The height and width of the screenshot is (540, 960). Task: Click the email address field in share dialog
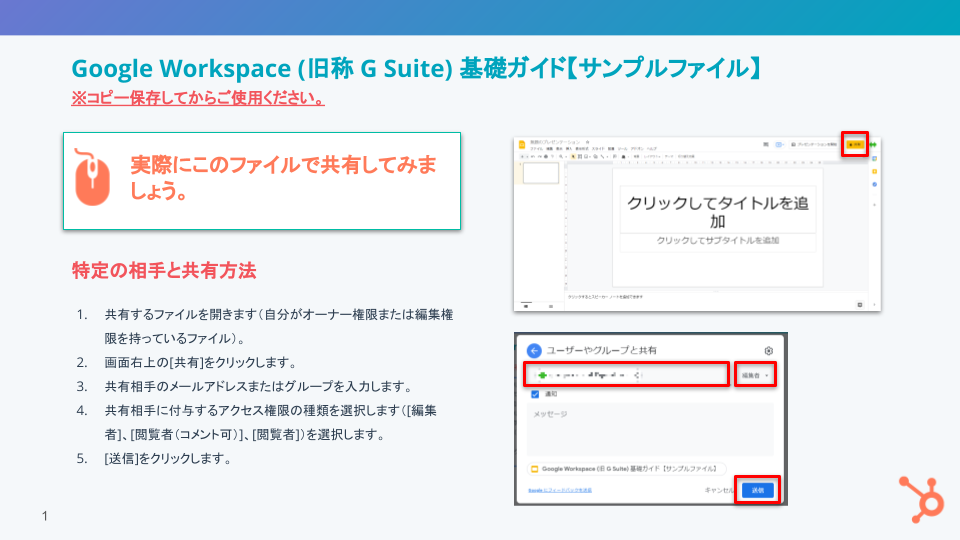[x=626, y=375]
